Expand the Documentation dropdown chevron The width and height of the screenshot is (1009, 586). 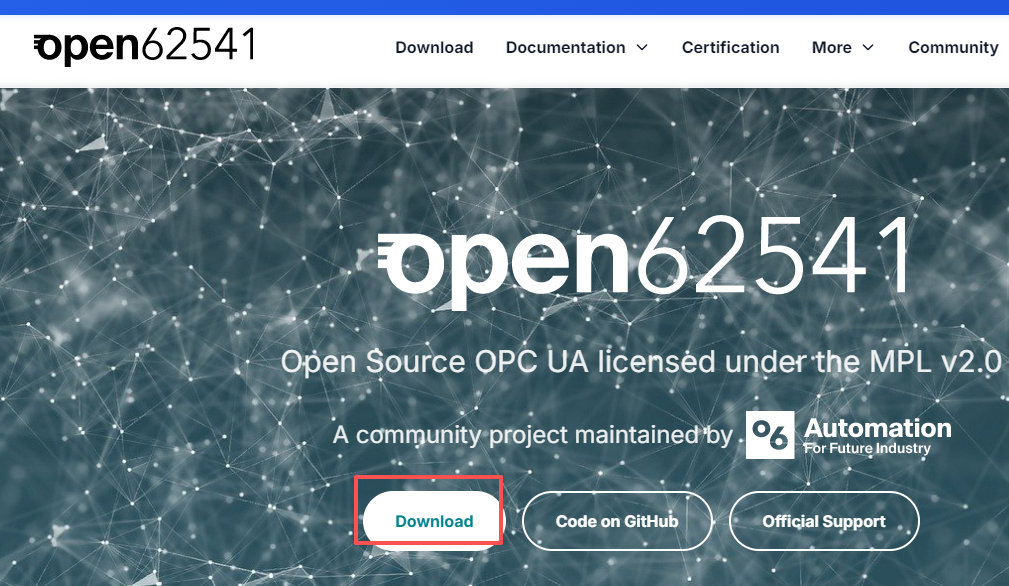coord(642,48)
